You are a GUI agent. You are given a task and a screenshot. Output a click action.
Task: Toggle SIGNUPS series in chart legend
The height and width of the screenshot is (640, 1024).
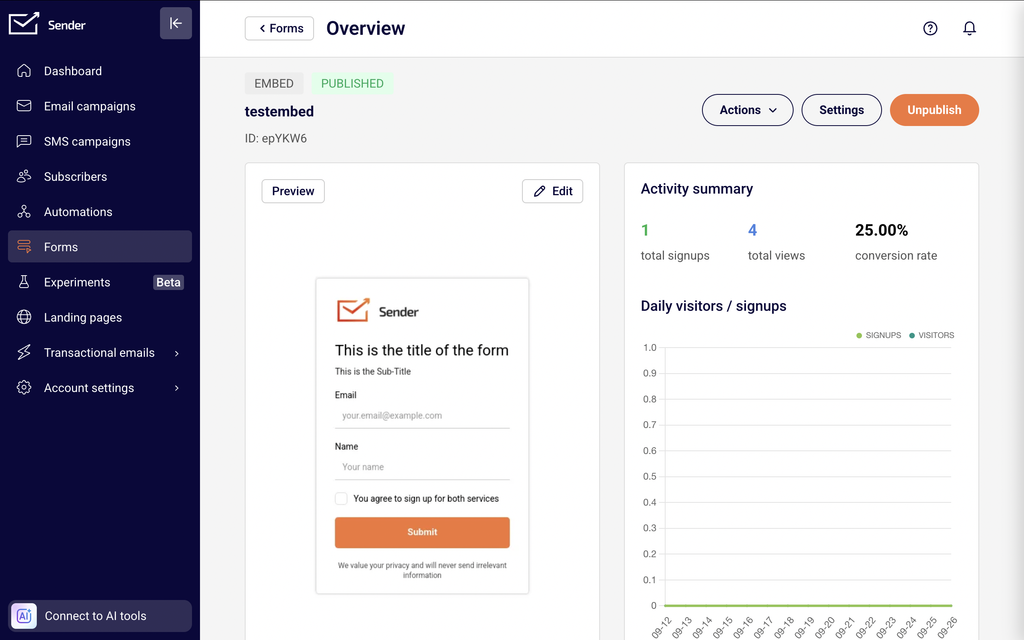878,335
